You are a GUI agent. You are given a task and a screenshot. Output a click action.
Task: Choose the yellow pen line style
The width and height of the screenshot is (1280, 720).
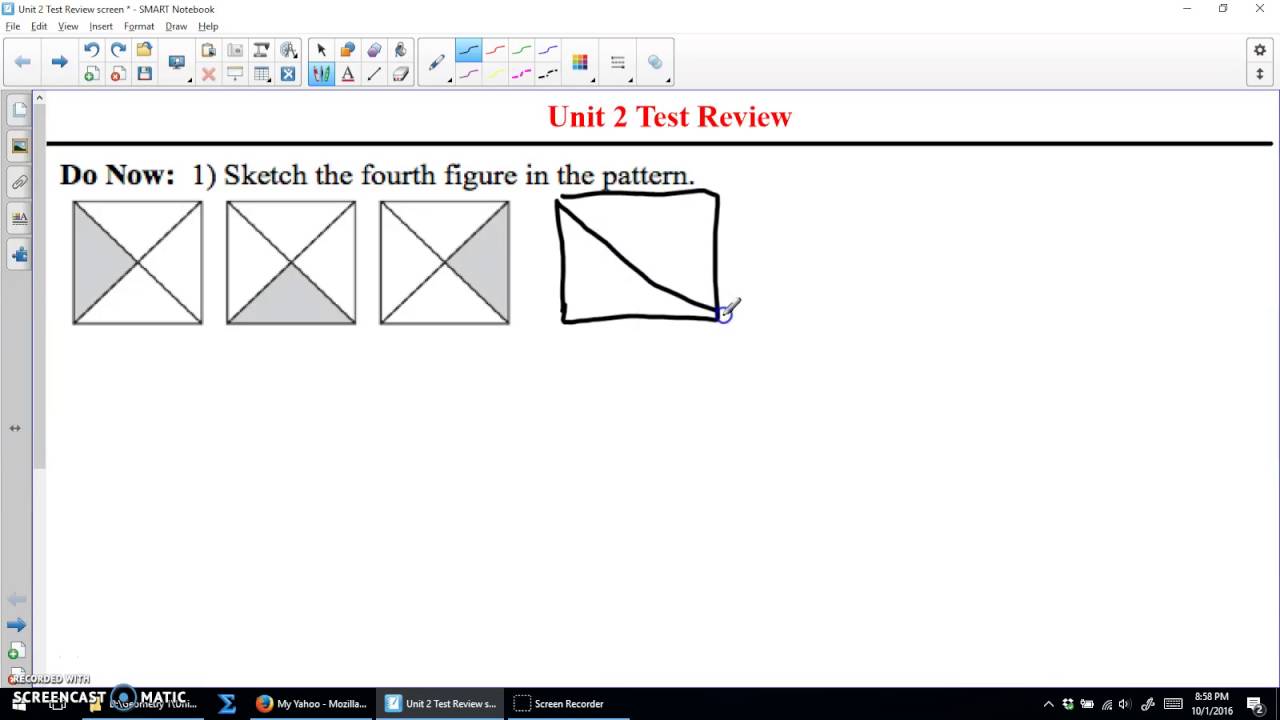pyautogui.click(x=495, y=74)
